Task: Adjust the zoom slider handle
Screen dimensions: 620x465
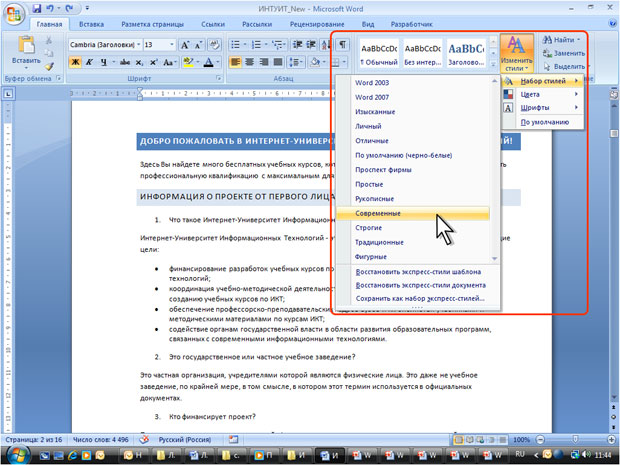Action: pos(575,440)
